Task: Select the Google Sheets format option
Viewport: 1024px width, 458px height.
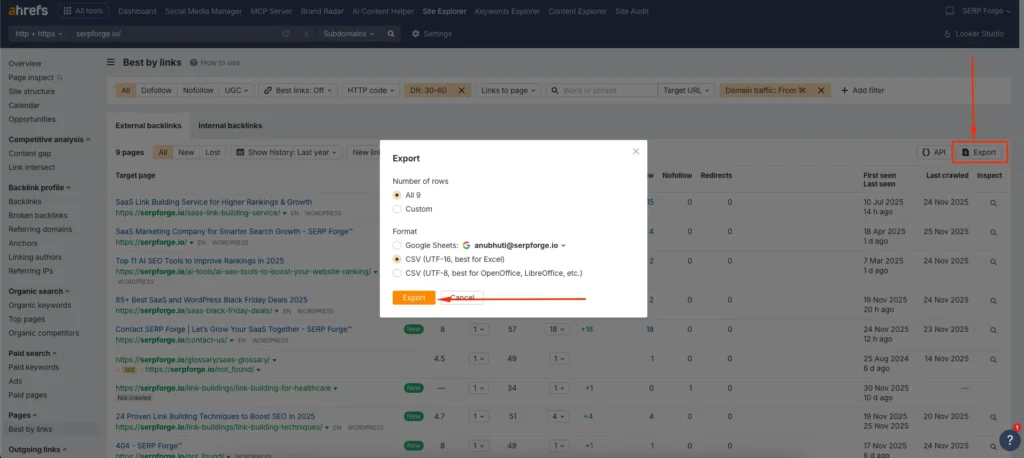Action: (x=398, y=245)
